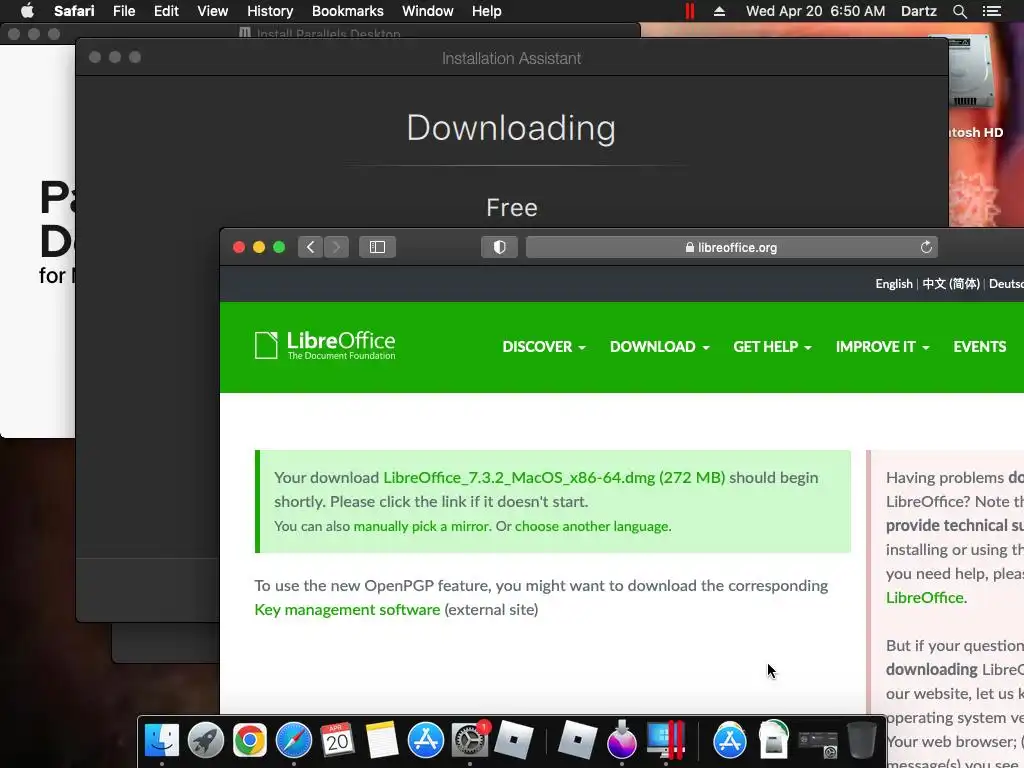Open the Help menu
This screenshot has width=1024, height=768.
pos(487,11)
